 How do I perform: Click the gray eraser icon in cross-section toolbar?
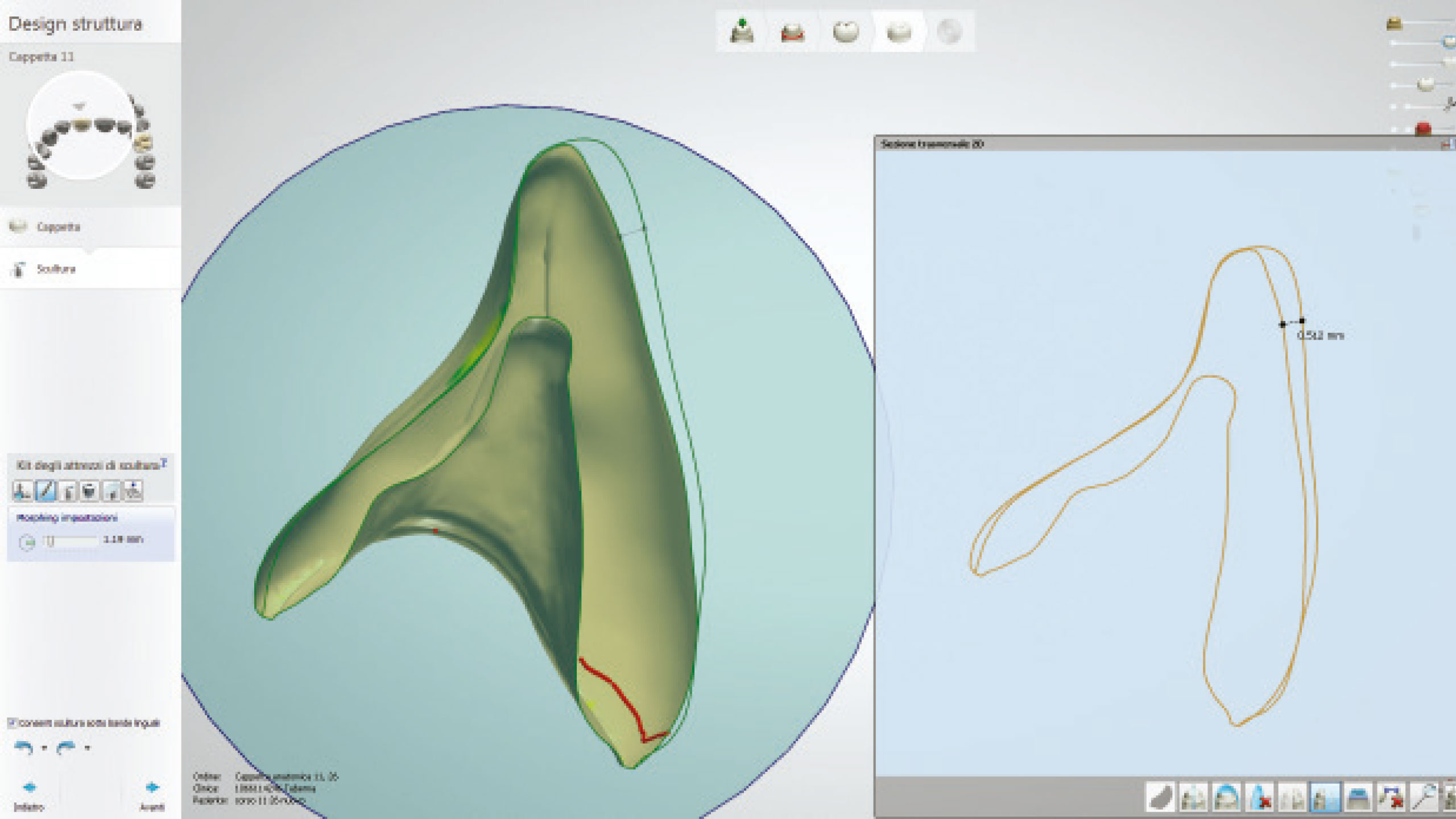1160,797
